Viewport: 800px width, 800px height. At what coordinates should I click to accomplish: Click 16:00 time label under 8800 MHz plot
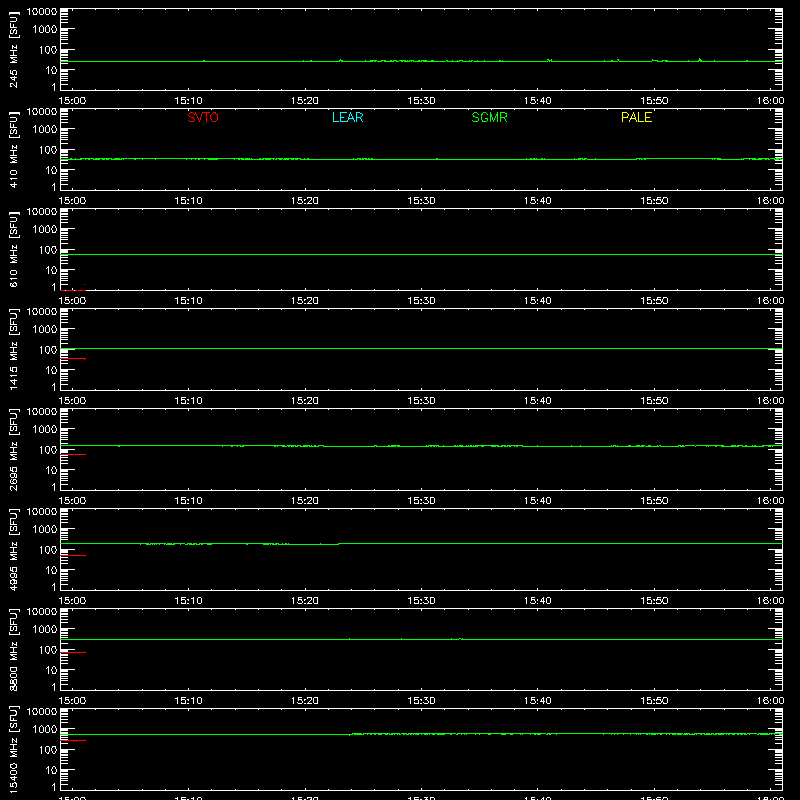click(770, 701)
